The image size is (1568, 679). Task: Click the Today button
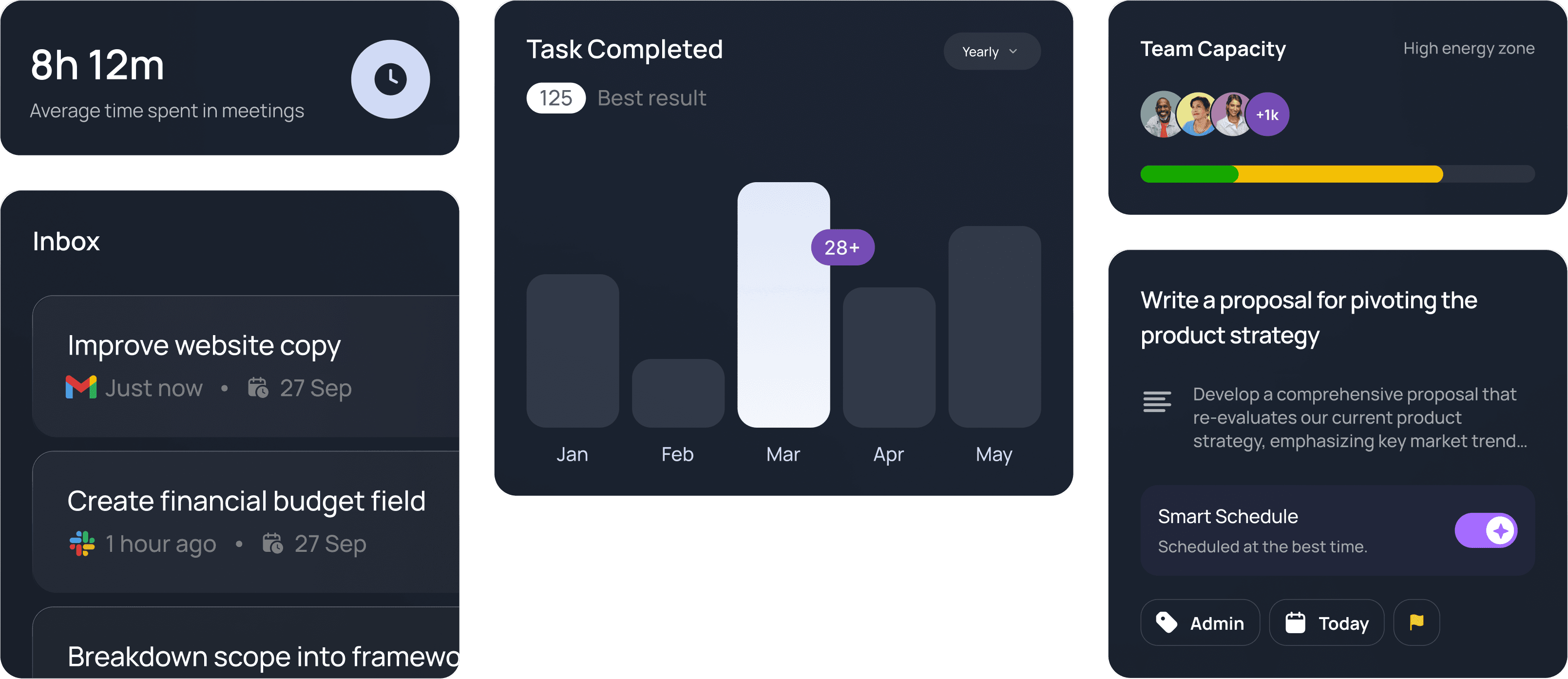click(x=1326, y=622)
